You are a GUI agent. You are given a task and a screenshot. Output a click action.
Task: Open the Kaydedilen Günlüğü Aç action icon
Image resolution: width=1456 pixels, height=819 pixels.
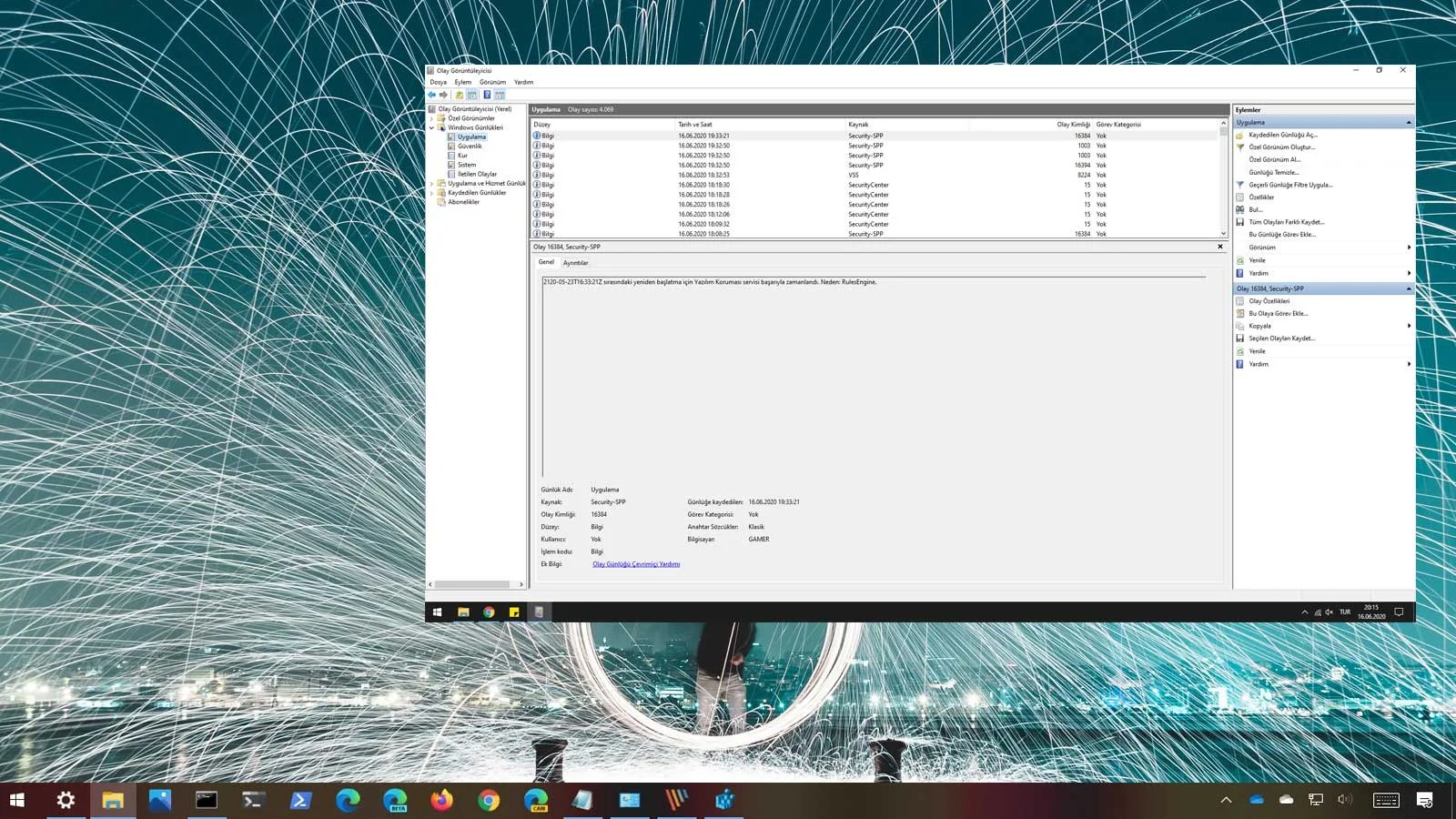click(x=1240, y=135)
